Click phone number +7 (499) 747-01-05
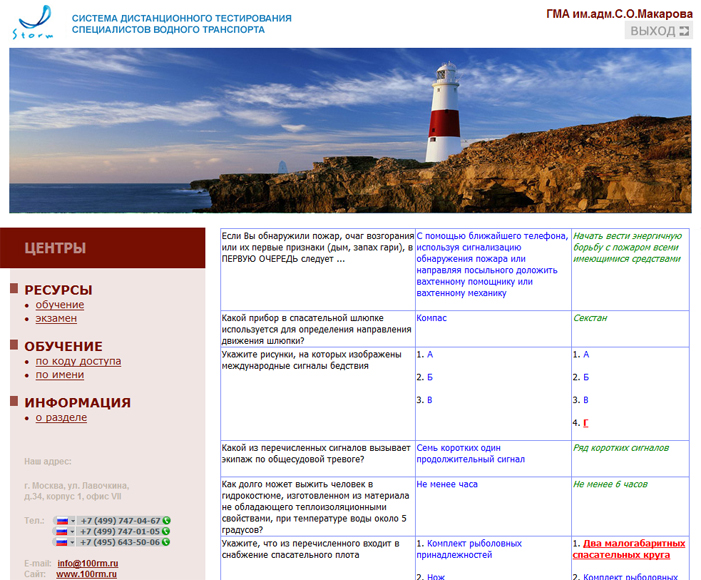Screen dimensions: 701x580 [x=120, y=531]
